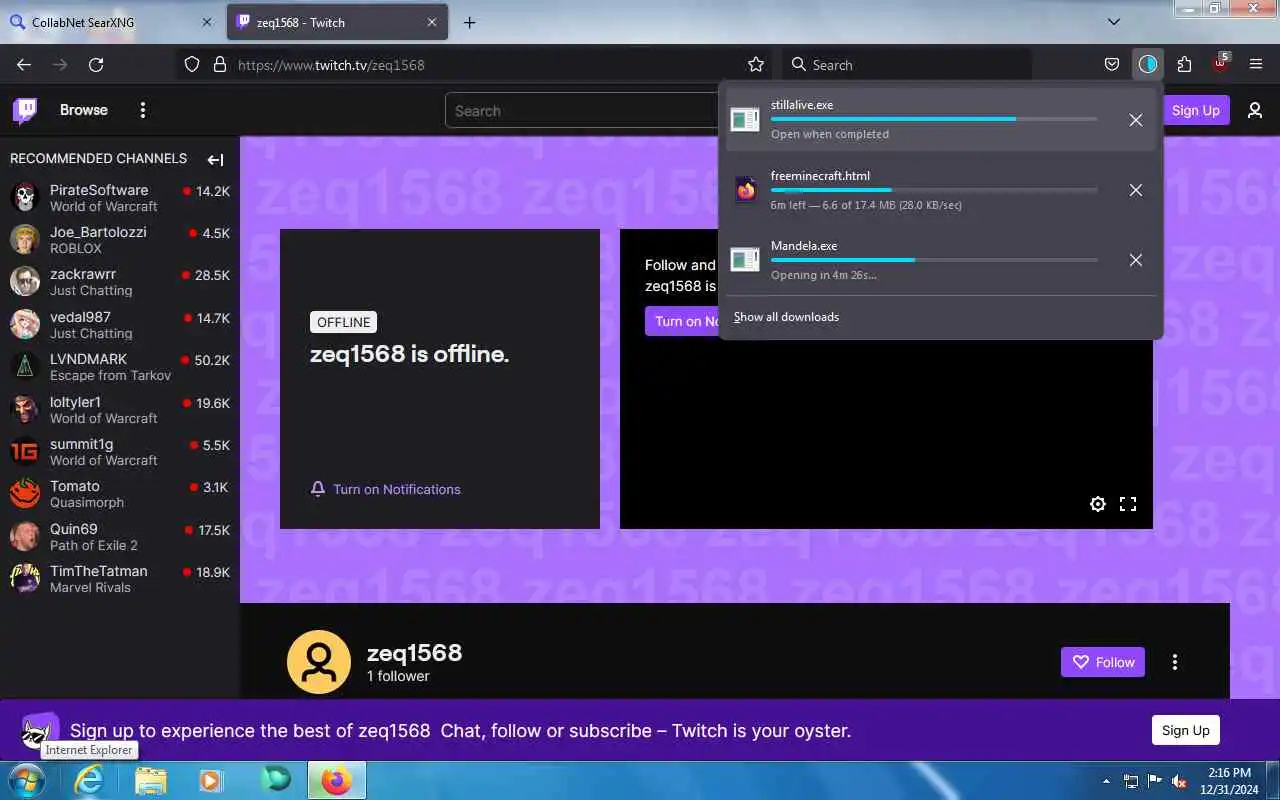The image size is (1280, 800).
Task: Click Browse in Twitch navigation
Action: point(84,110)
